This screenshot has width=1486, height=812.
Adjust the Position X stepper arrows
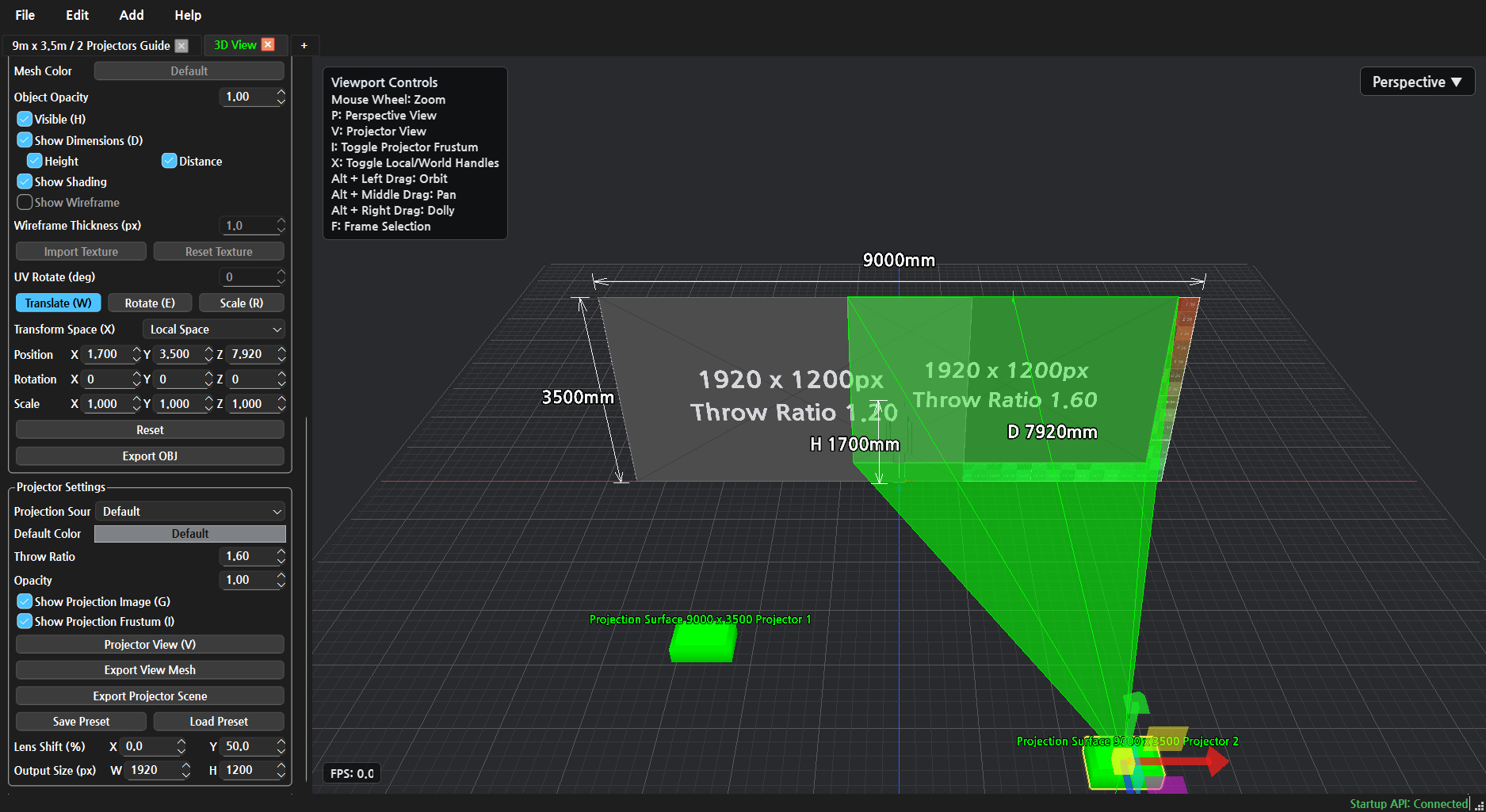click(x=136, y=354)
